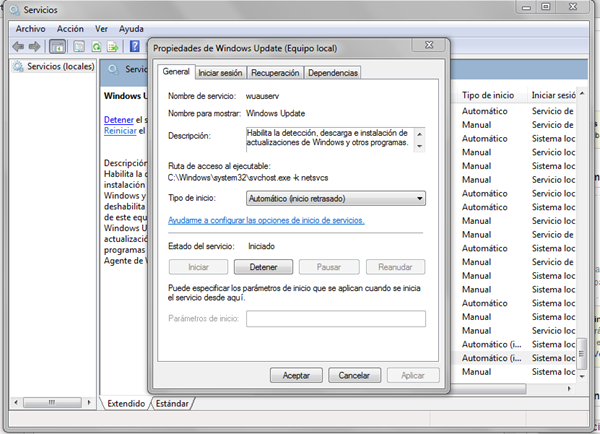Open the Properties toolbar icon
The image size is (600, 434).
pyautogui.click(x=79, y=47)
